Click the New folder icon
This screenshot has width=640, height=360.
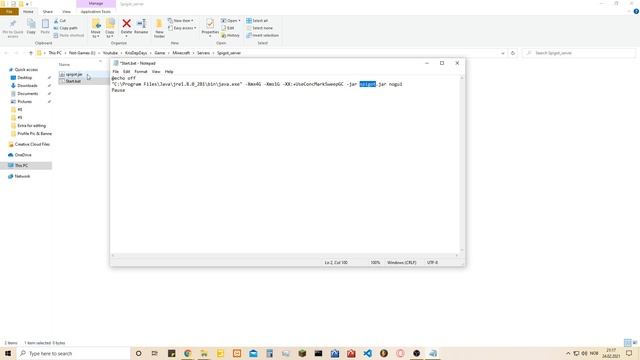[159, 24]
